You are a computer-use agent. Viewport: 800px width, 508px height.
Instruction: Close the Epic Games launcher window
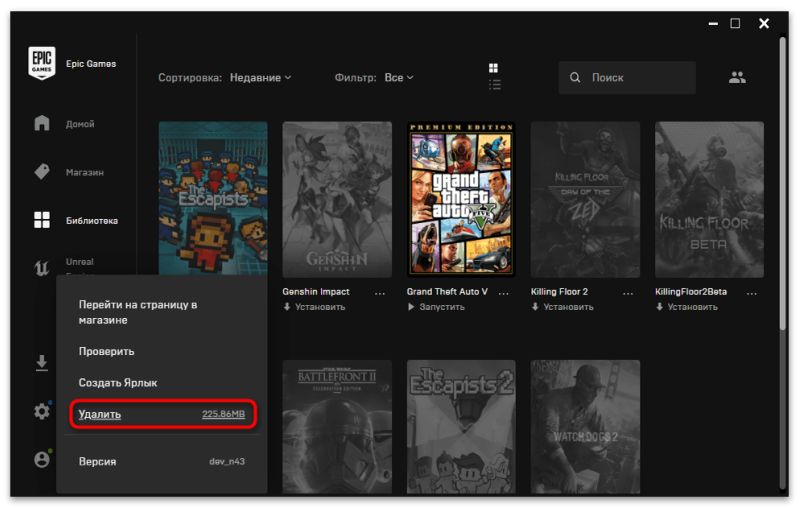pos(764,23)
